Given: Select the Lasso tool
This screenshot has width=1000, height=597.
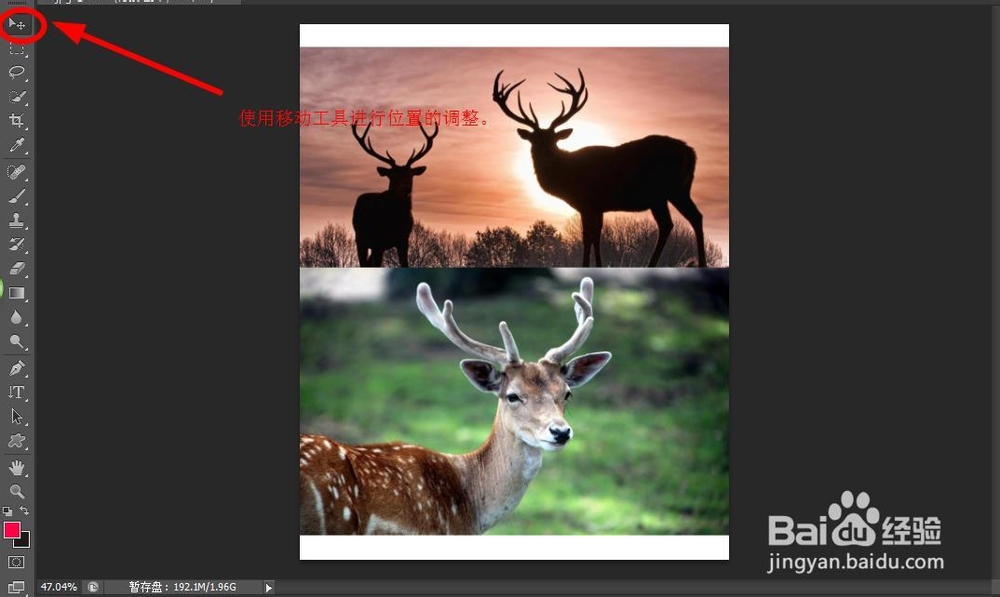Looking at the screenshot, I should (17, 72).
